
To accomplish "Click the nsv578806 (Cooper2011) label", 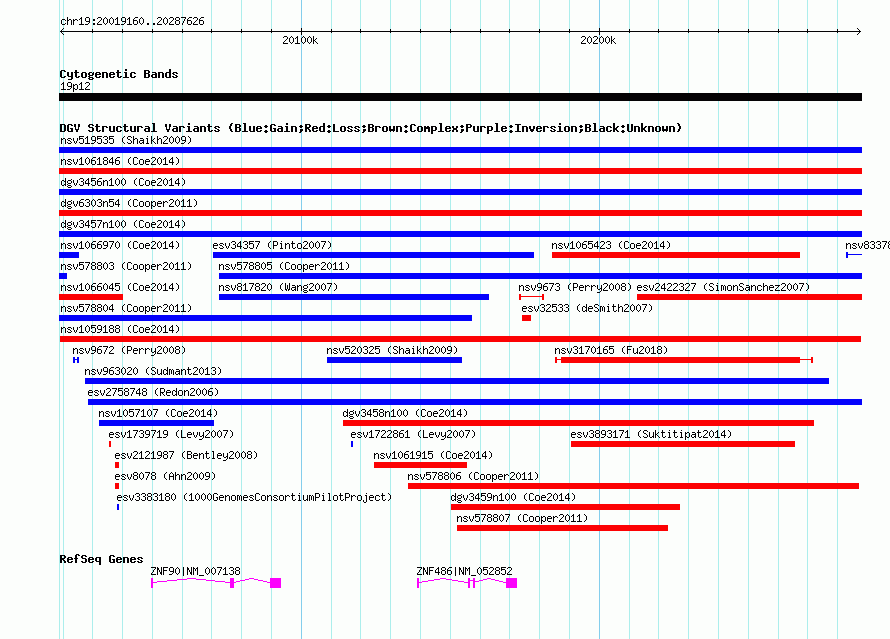I will [x=473, y=476].
